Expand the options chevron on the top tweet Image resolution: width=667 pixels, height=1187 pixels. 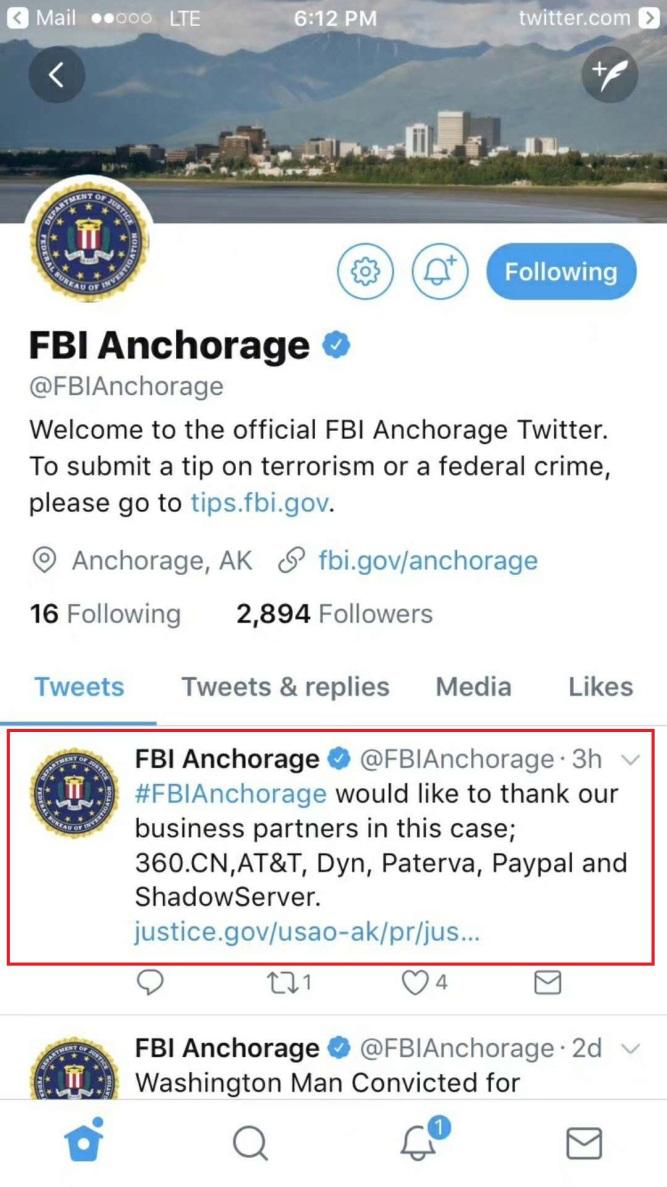(630, 759)
